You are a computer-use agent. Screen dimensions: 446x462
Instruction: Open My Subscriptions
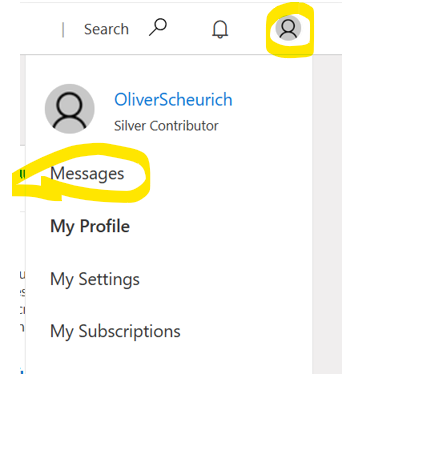(115, 331)
